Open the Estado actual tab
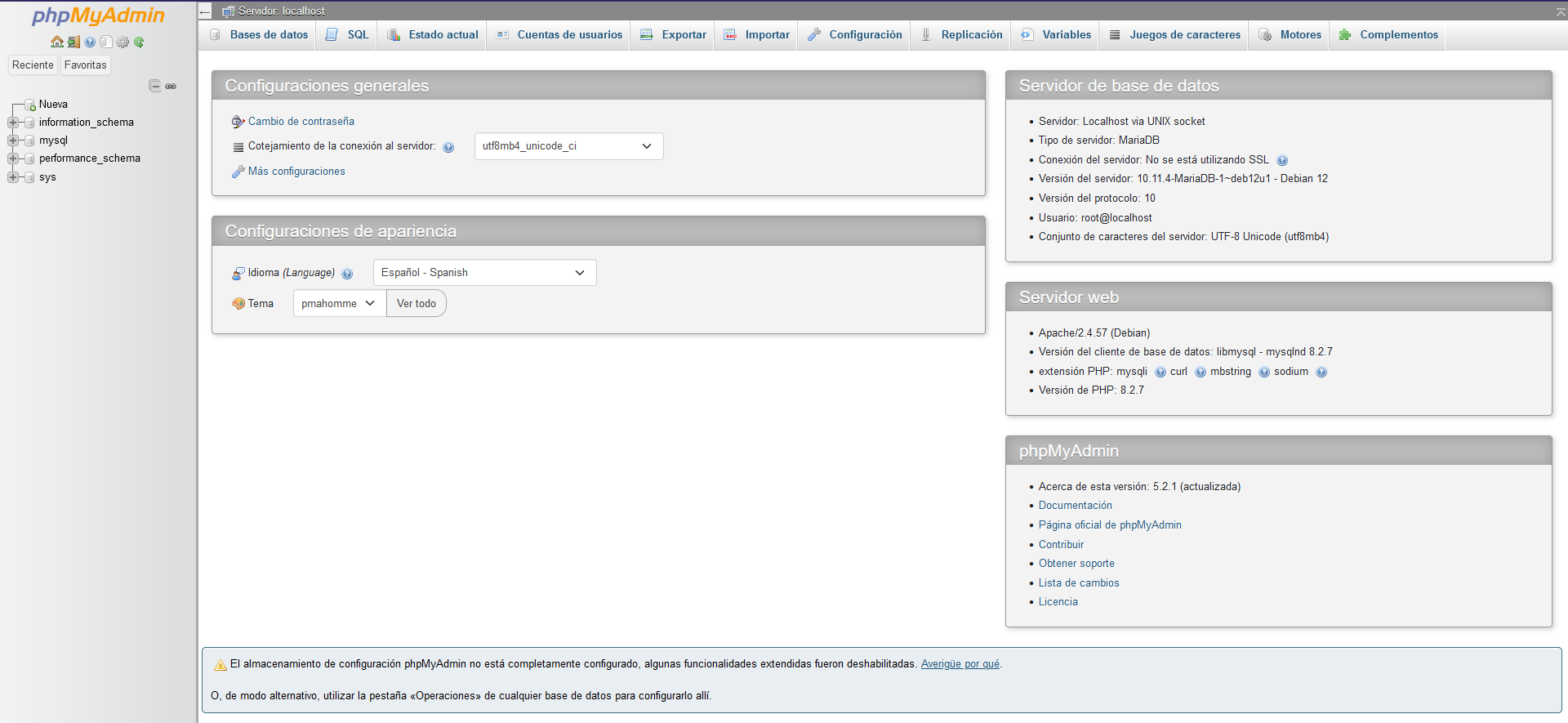 [433, 35]
